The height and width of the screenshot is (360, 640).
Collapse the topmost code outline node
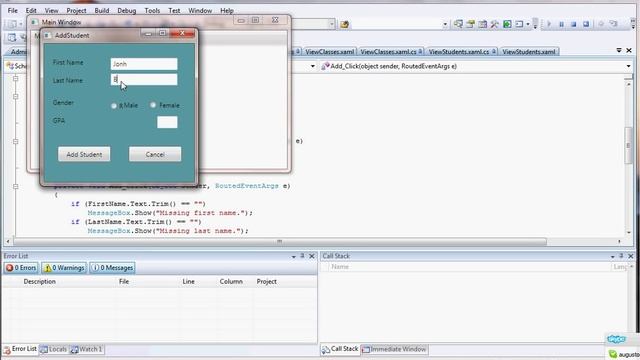(x=16, y=78)
